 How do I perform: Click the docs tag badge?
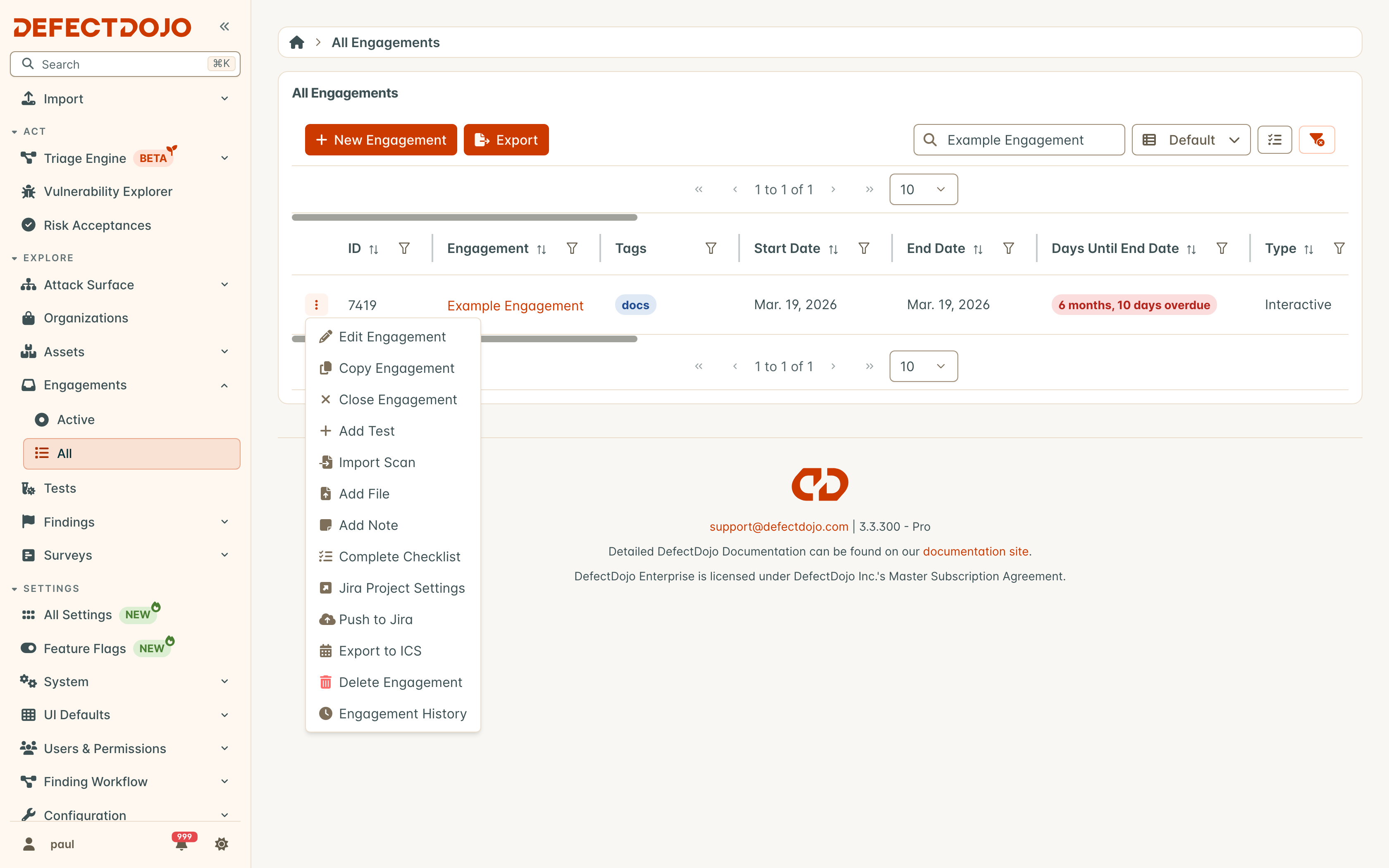635,305
